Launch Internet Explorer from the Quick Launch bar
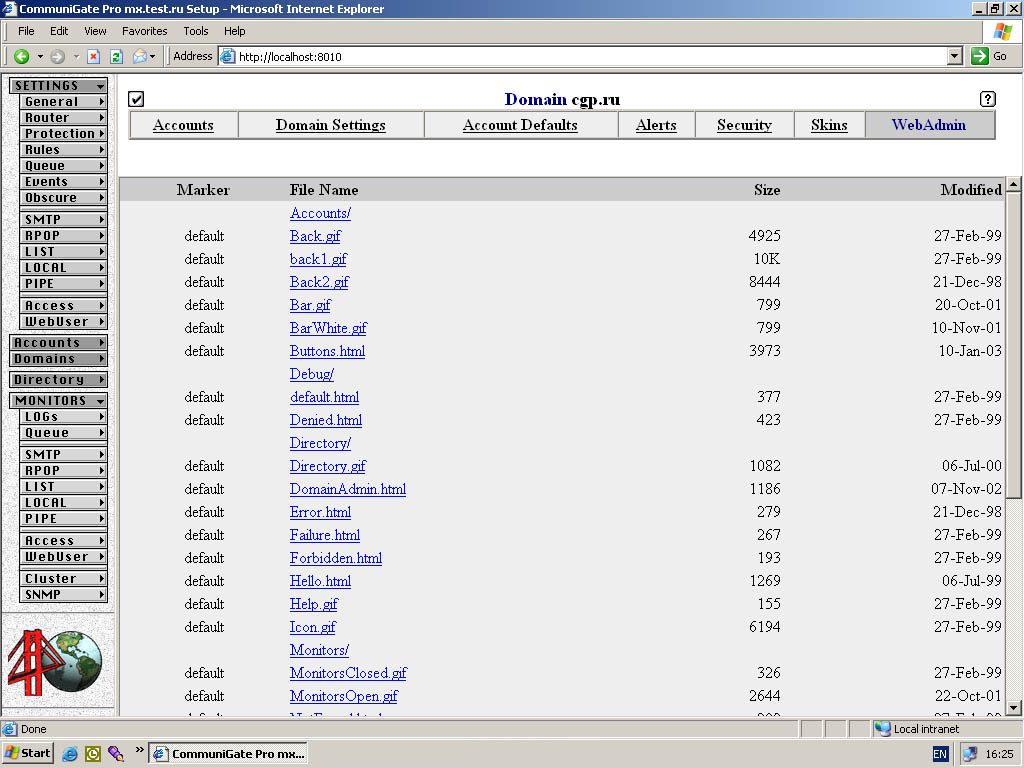This screenshot has height=768, width=1024. 69,754
